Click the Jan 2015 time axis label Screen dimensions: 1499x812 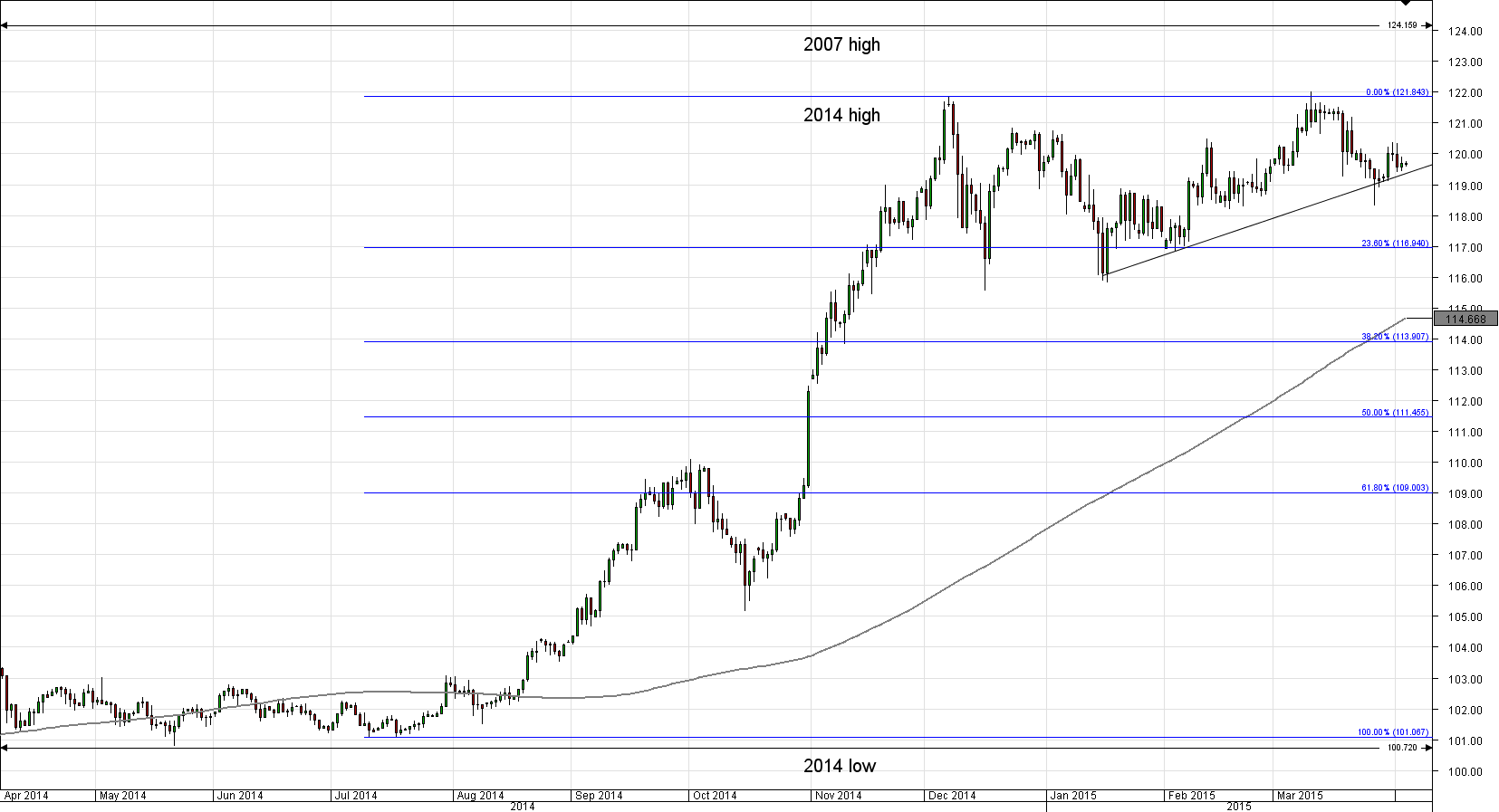pyautogui.click(x=1072, y=796)
